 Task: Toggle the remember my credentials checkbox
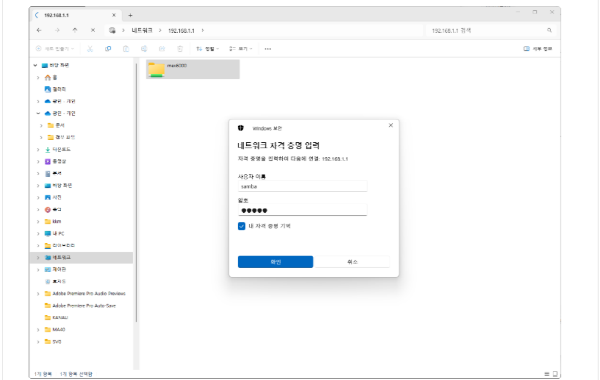241,226
